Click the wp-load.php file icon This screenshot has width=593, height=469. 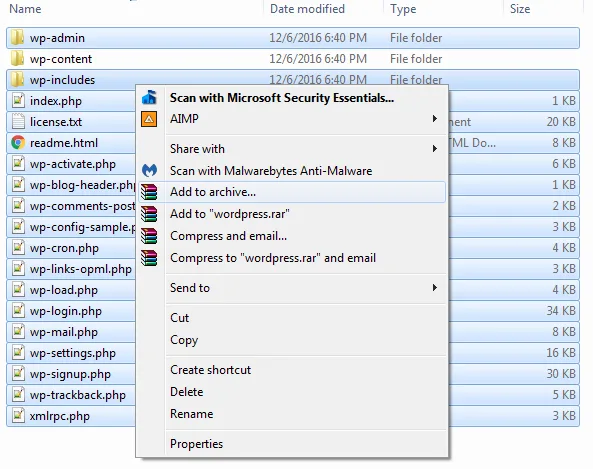pyautogui.click(x=18, y=290)
